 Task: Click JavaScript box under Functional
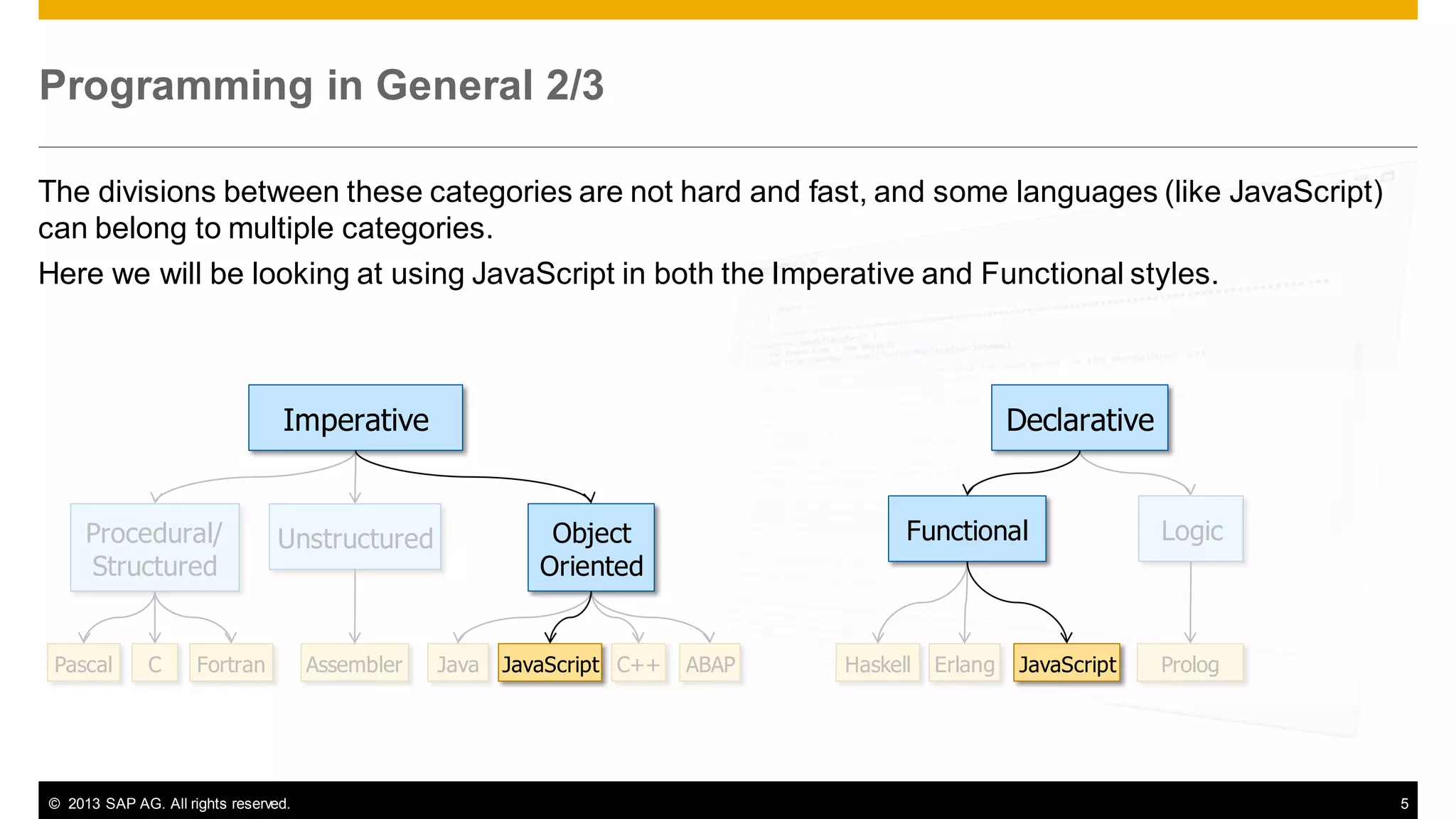click(1066, 663)
